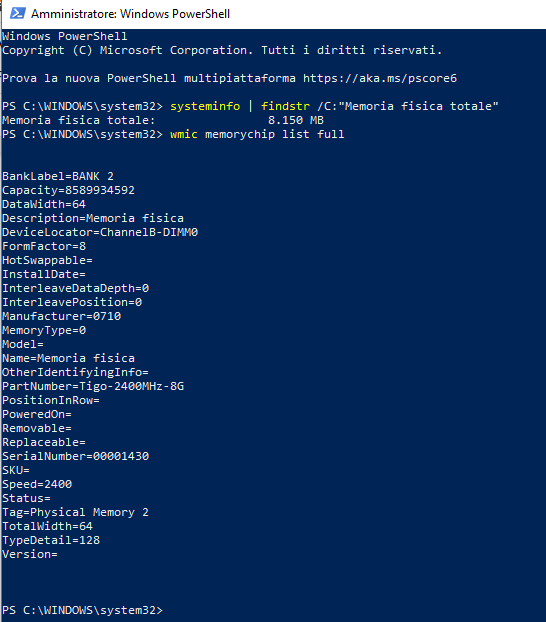The height and width of the screenshot is (622, 546).
Task: Click the 'findstr' command text
Action: point(285,106)
